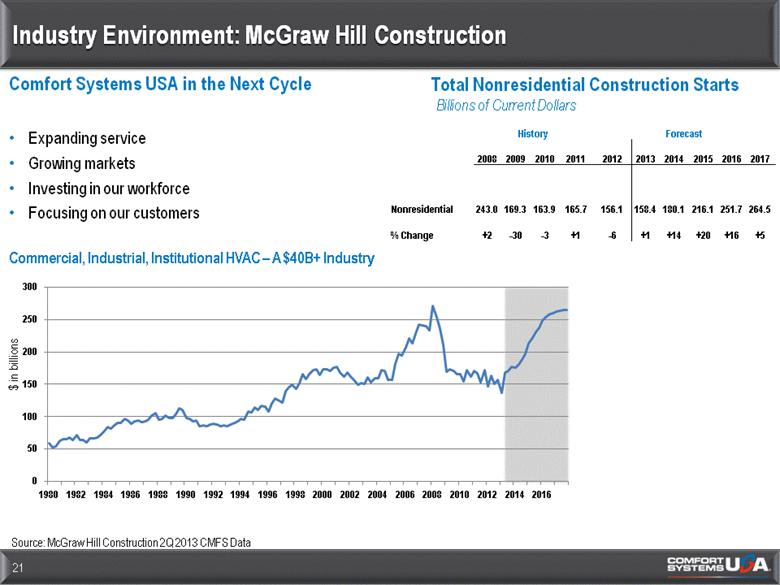Click the 'History' table header

[x=532, y=134]
